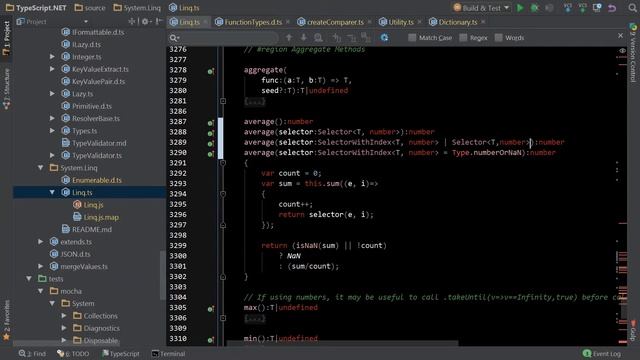Expand extends.ts tree node
Image resolution: width=640 pixels, height=360 pixels.
pyautogui.click(x=40, y=242)
